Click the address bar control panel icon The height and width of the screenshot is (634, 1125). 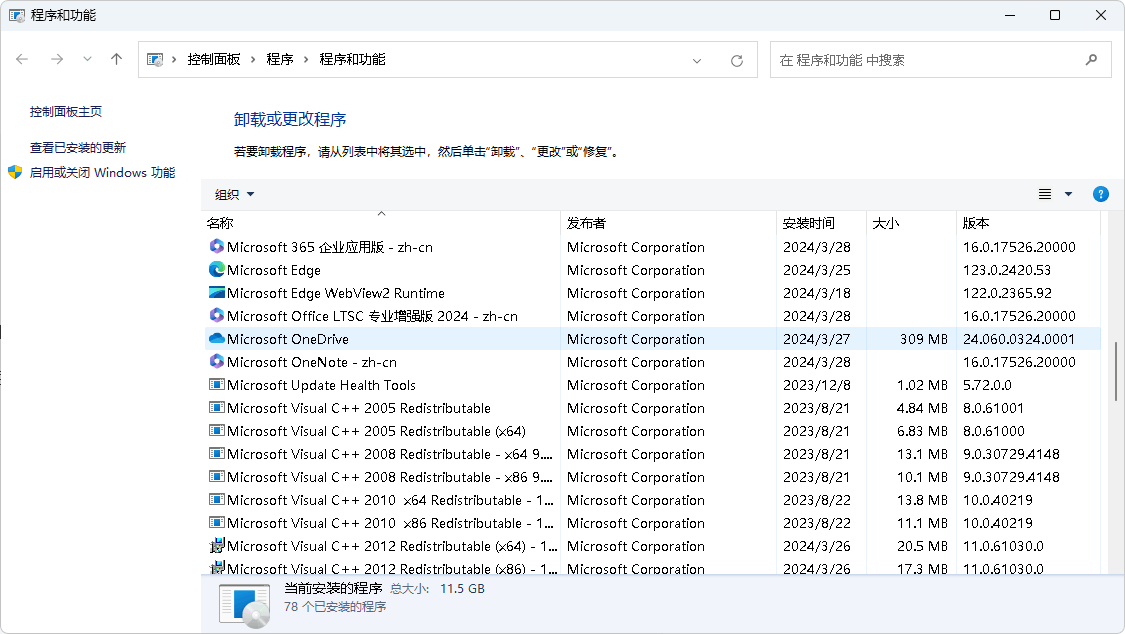coord(154,60)
